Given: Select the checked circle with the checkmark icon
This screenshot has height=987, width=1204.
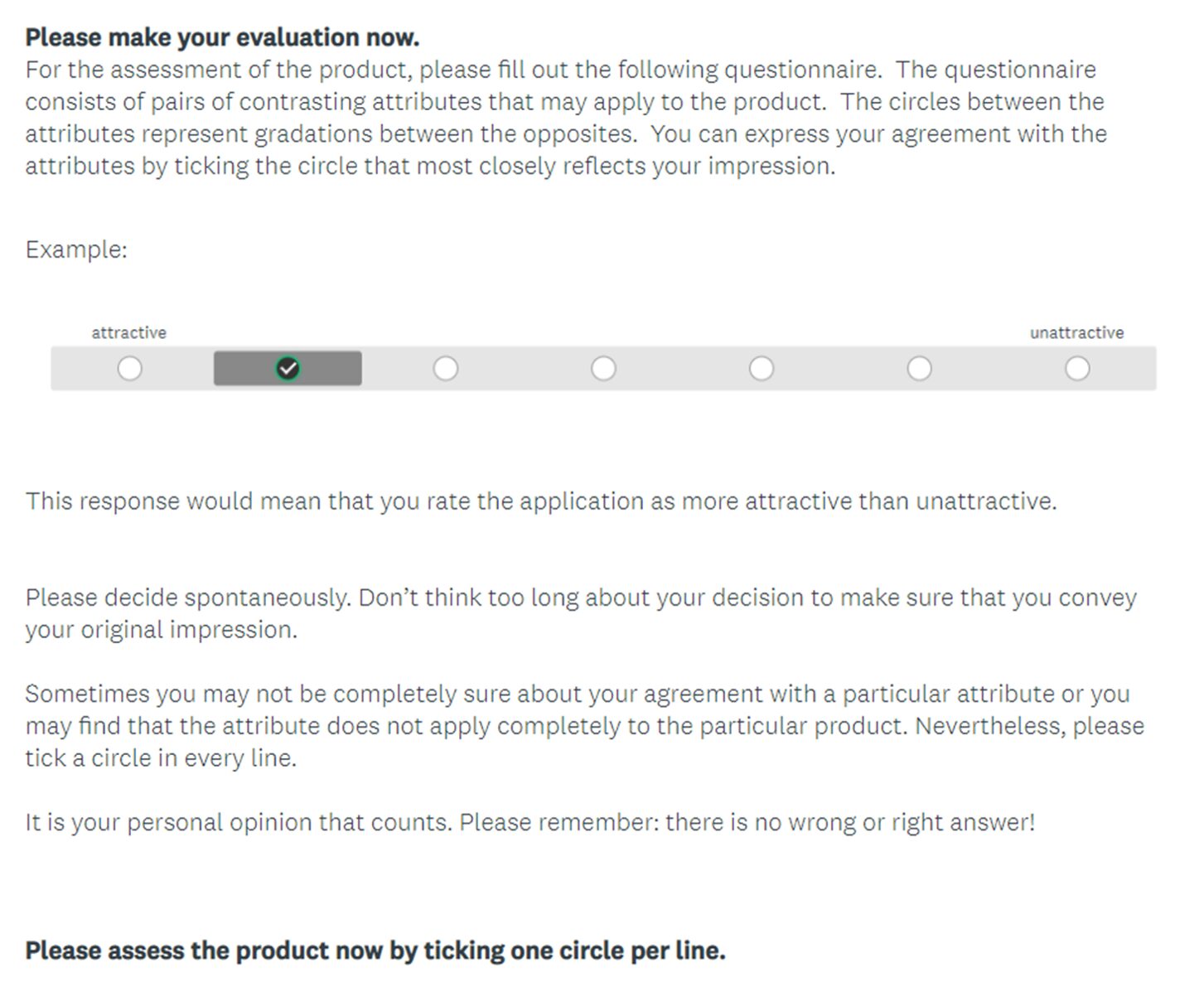Looking at the screenshot, I should coord(288,367).
